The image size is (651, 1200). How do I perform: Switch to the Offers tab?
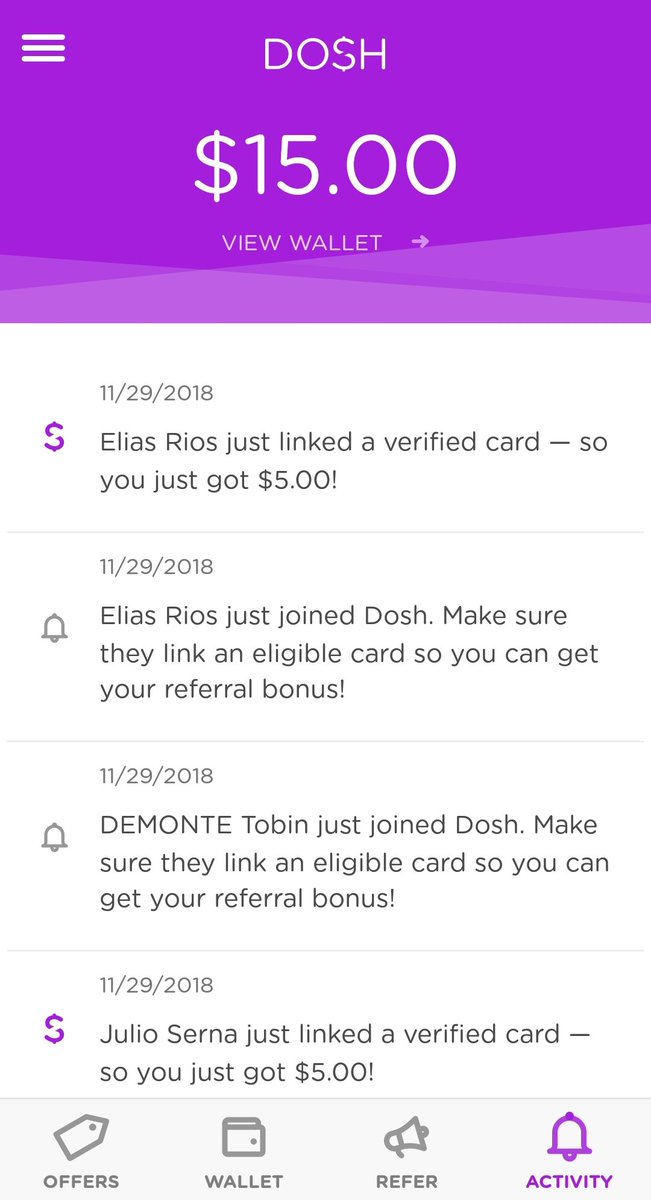pos(81,1153)
